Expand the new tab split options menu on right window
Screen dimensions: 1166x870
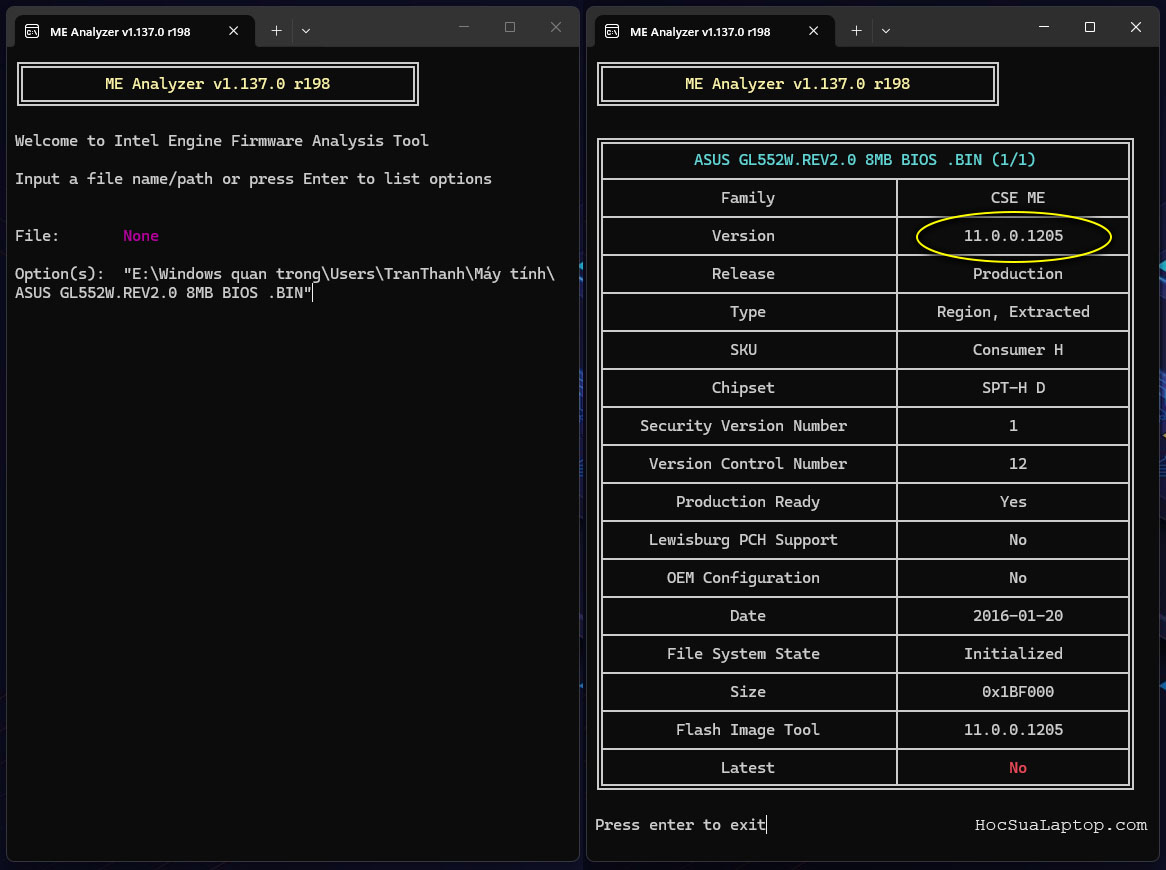click(x=886, y=30)
